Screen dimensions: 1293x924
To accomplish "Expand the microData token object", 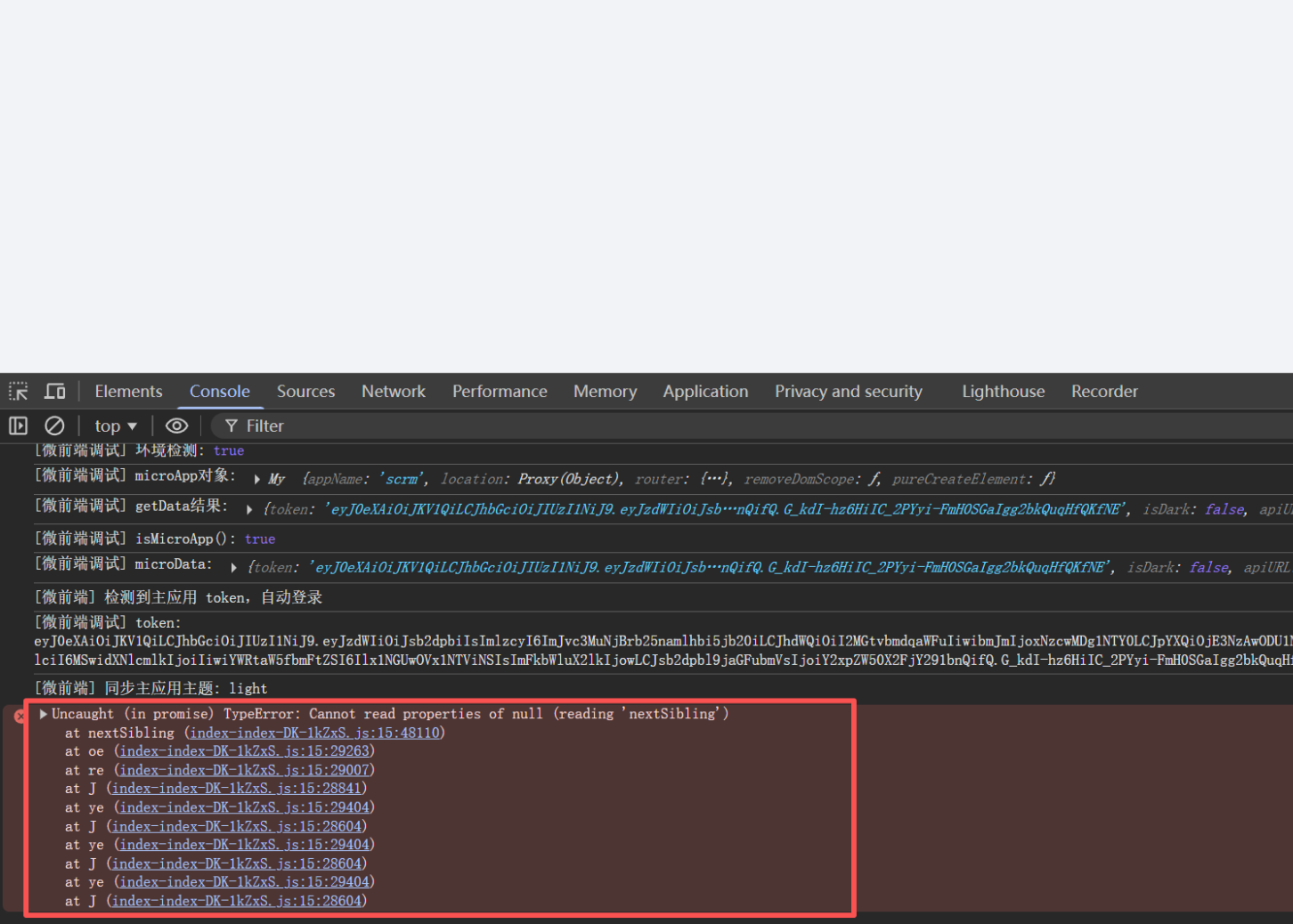I will coord(233,568).
